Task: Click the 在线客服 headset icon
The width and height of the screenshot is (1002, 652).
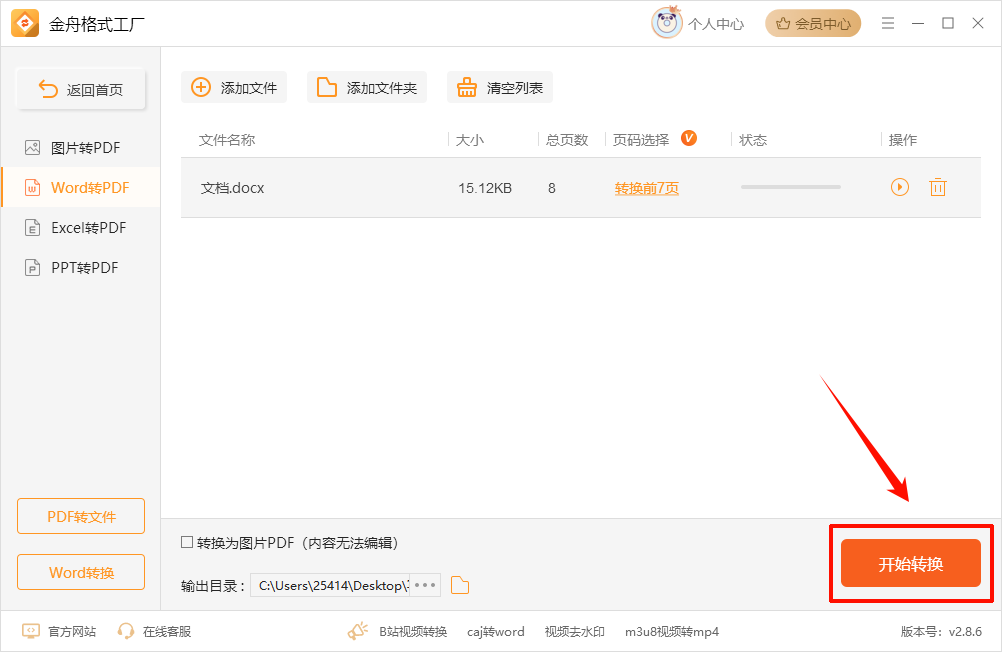Action: click(126, 631)
